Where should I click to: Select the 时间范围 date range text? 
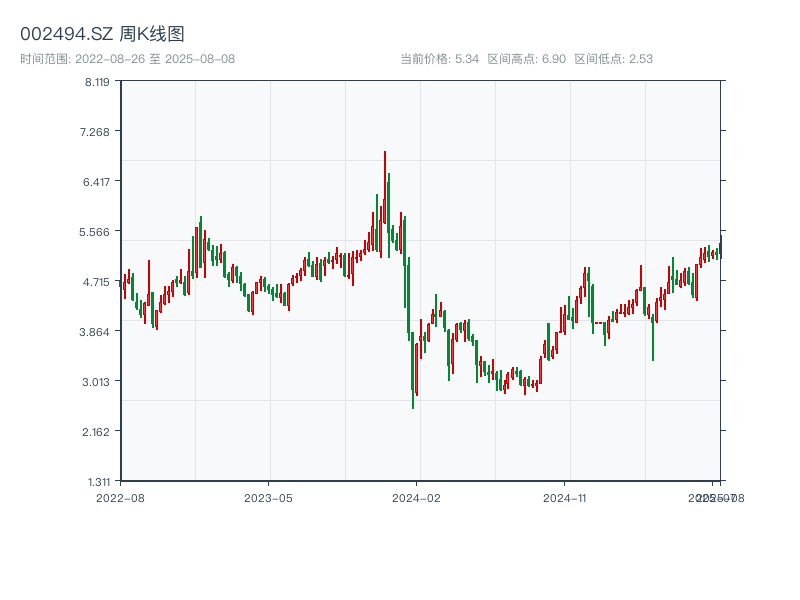click(x=128, y=59)
